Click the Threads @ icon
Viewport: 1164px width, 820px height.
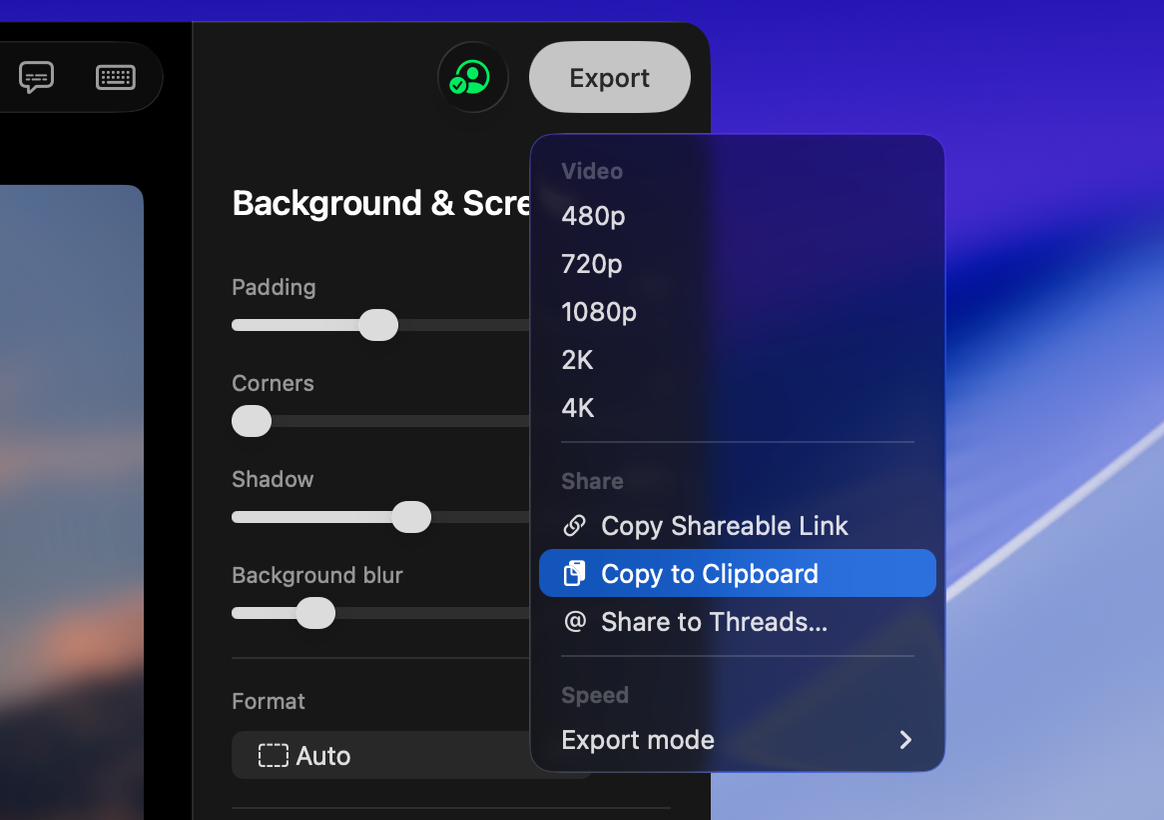pyautogui.click(x=575, y=621)
